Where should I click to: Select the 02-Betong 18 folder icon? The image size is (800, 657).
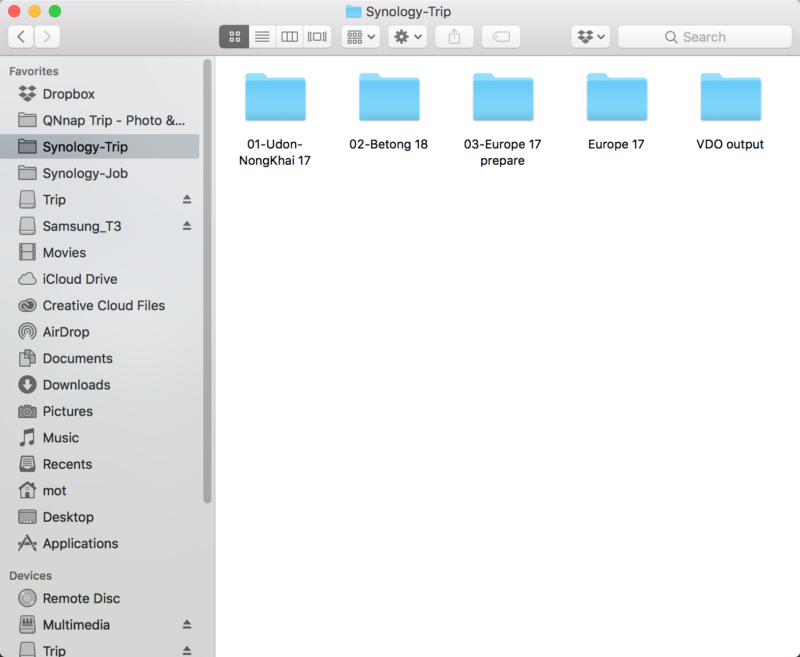point(389,97)
